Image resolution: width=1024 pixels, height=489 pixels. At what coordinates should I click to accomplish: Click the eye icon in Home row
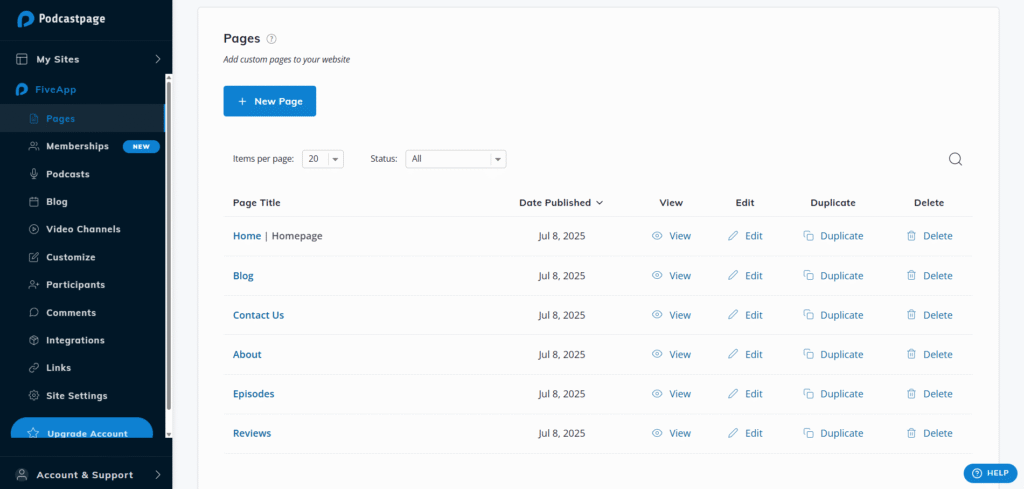657,236
